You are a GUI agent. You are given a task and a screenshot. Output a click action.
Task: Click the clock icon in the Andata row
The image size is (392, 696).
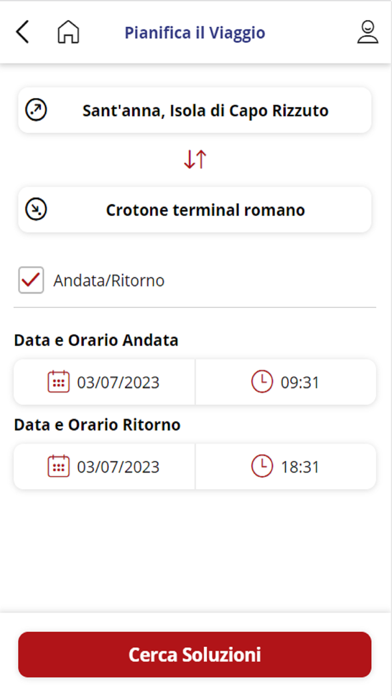coord(262,382)
